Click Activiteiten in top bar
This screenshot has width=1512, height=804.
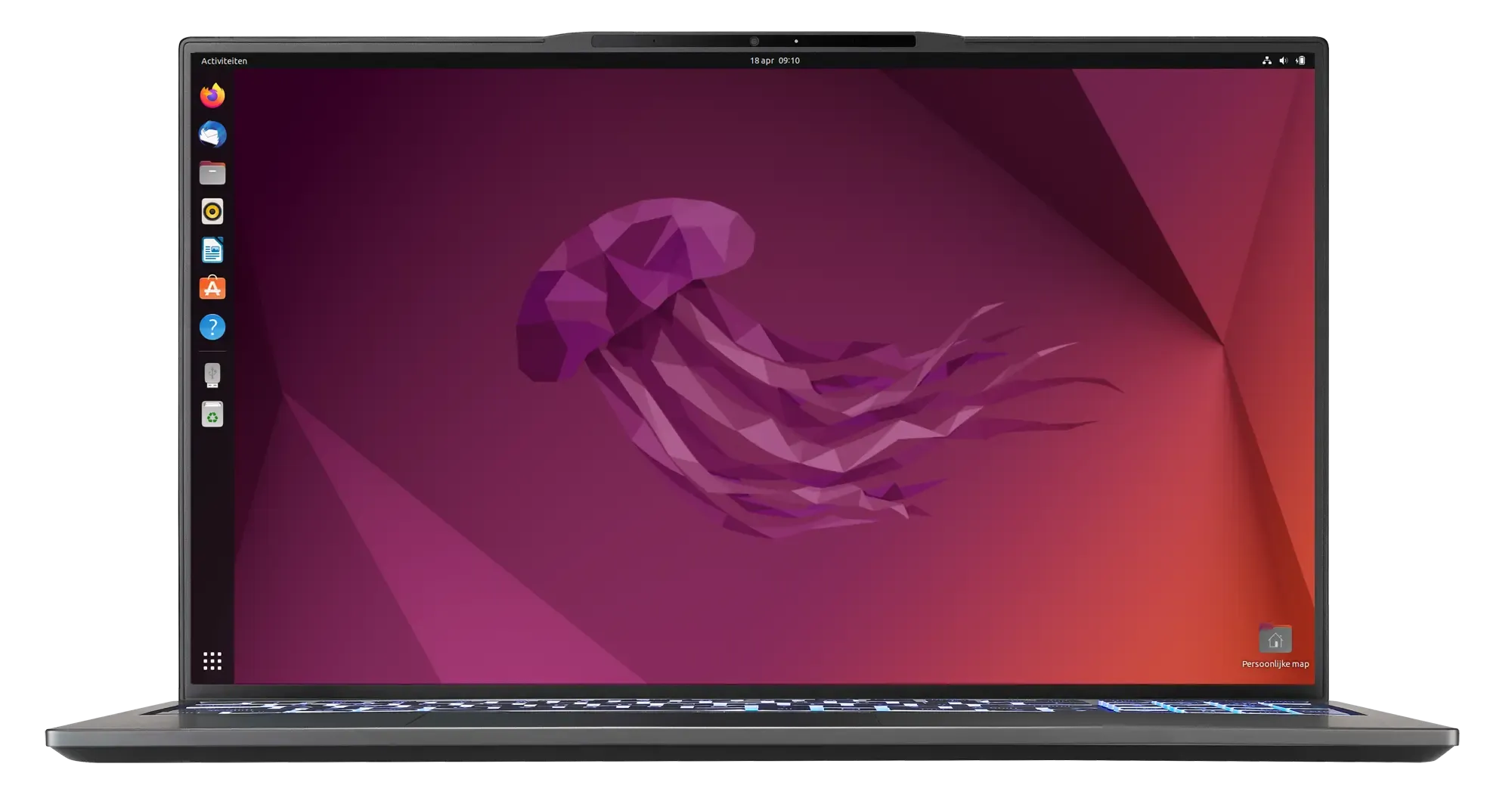pos(224,61)
